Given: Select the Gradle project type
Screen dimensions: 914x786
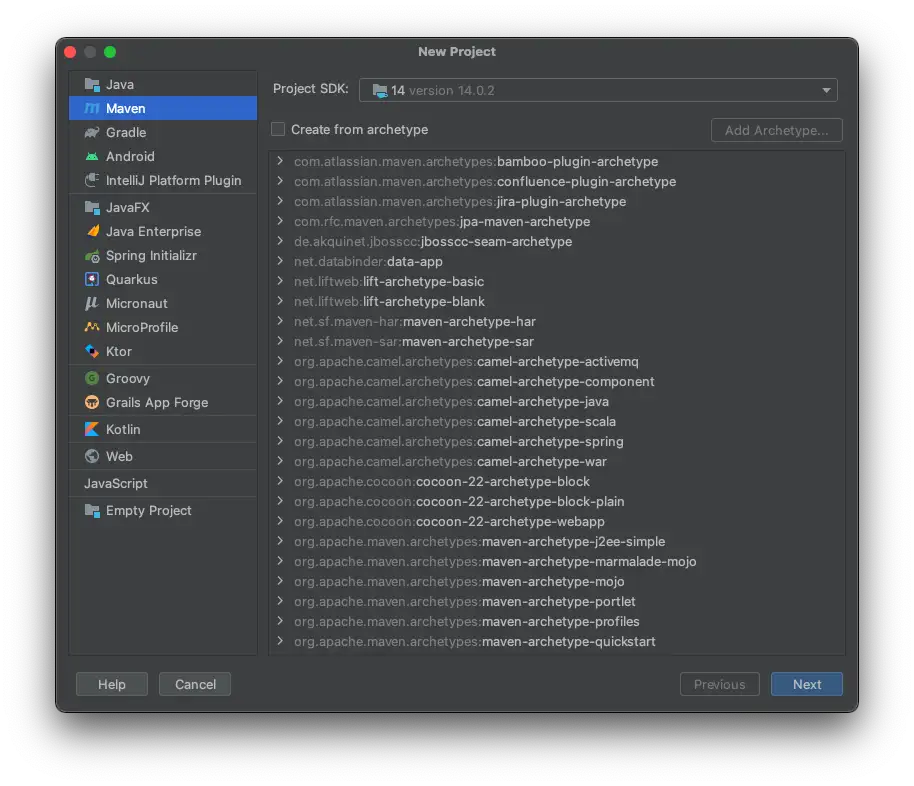Looking at the screenshot, I should point(163,132).
